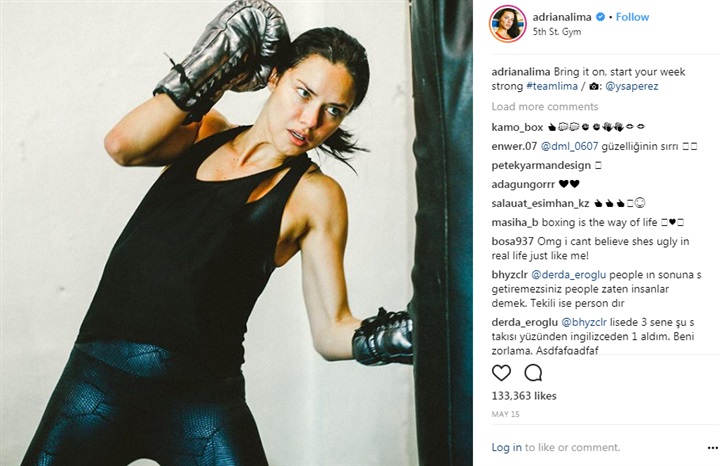Viewport: 720px width, 466px height.
Task: Open the @dml_0607 mention
Action: (x=569, y=146)
